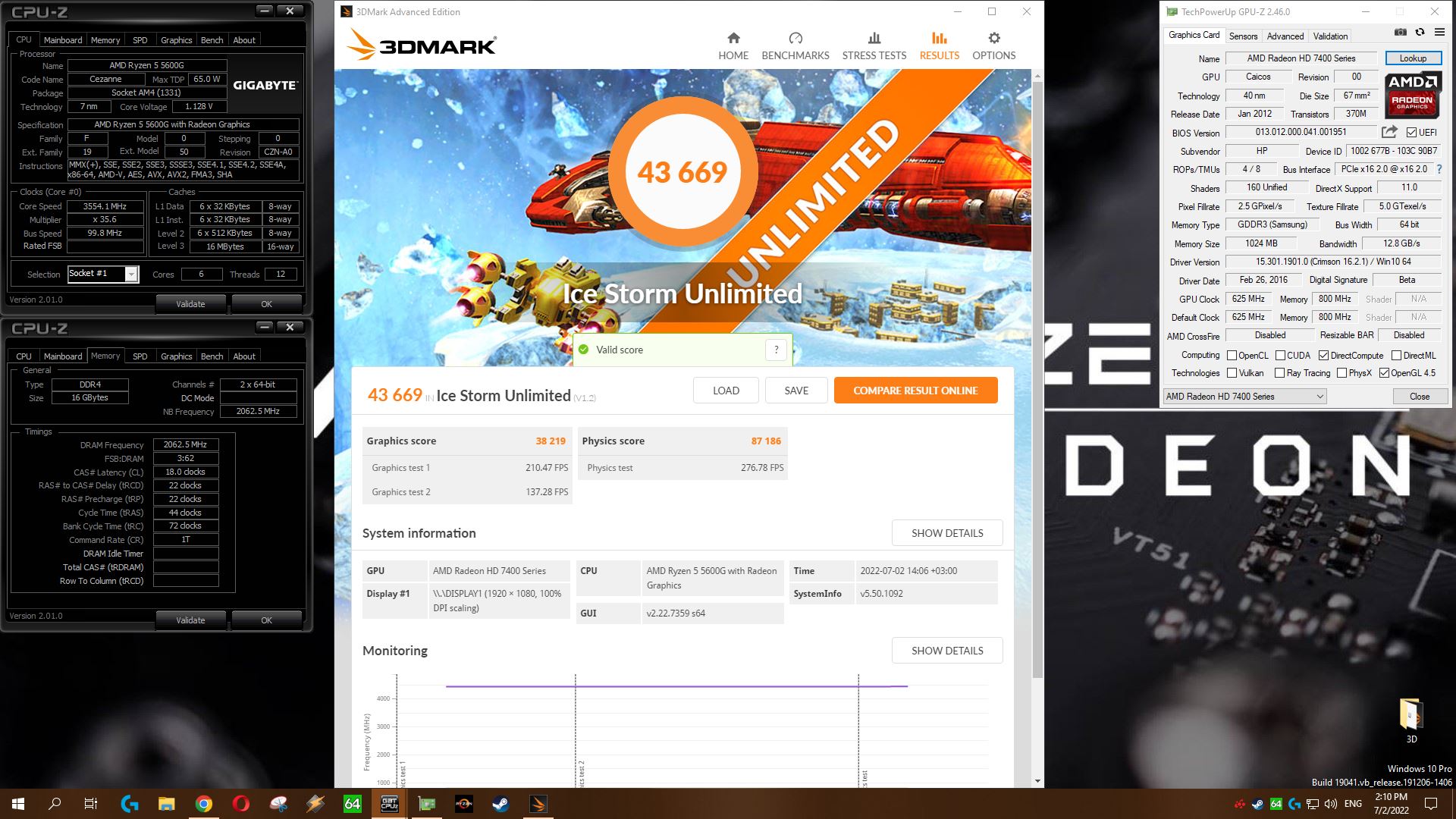Click the 3DMark logo in the header

422,45
